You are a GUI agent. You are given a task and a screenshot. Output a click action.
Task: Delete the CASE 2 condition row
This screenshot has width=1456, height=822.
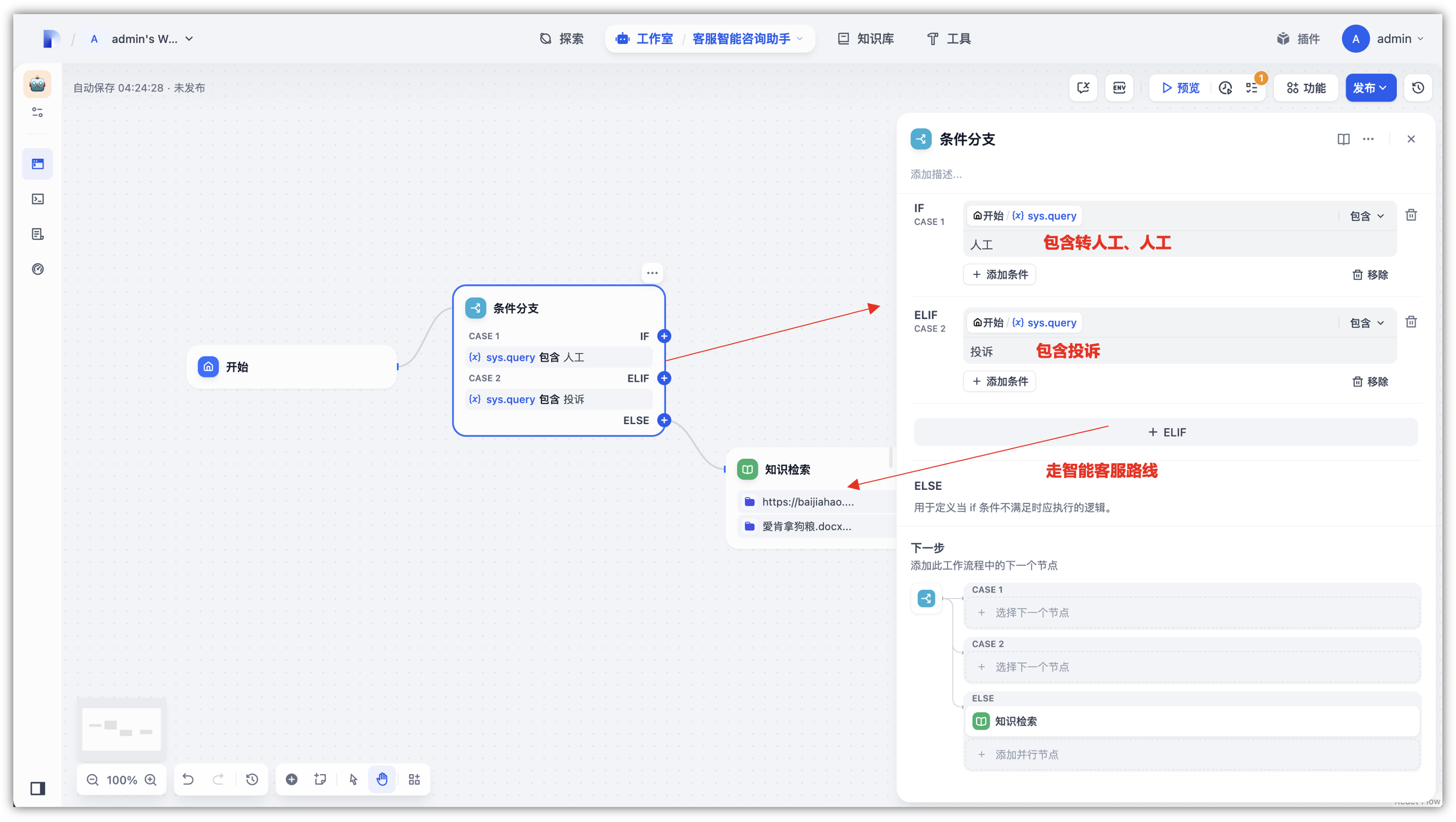point(1411,322)
